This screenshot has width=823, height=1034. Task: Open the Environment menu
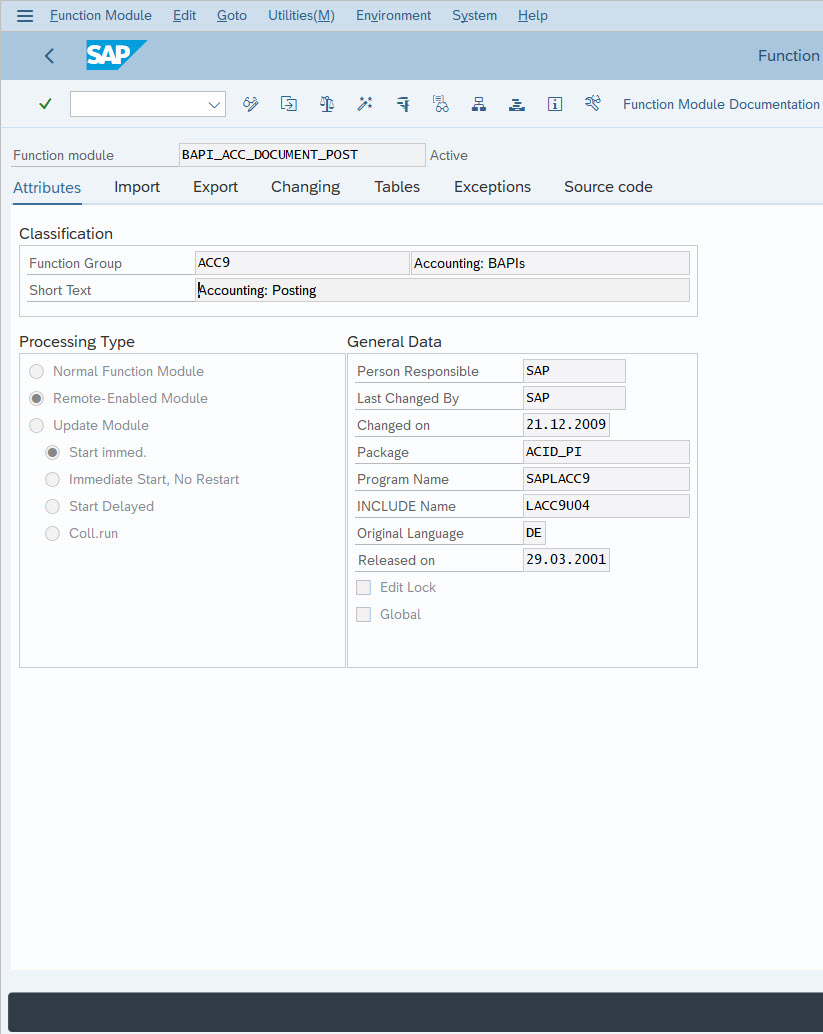pos(394,15)
